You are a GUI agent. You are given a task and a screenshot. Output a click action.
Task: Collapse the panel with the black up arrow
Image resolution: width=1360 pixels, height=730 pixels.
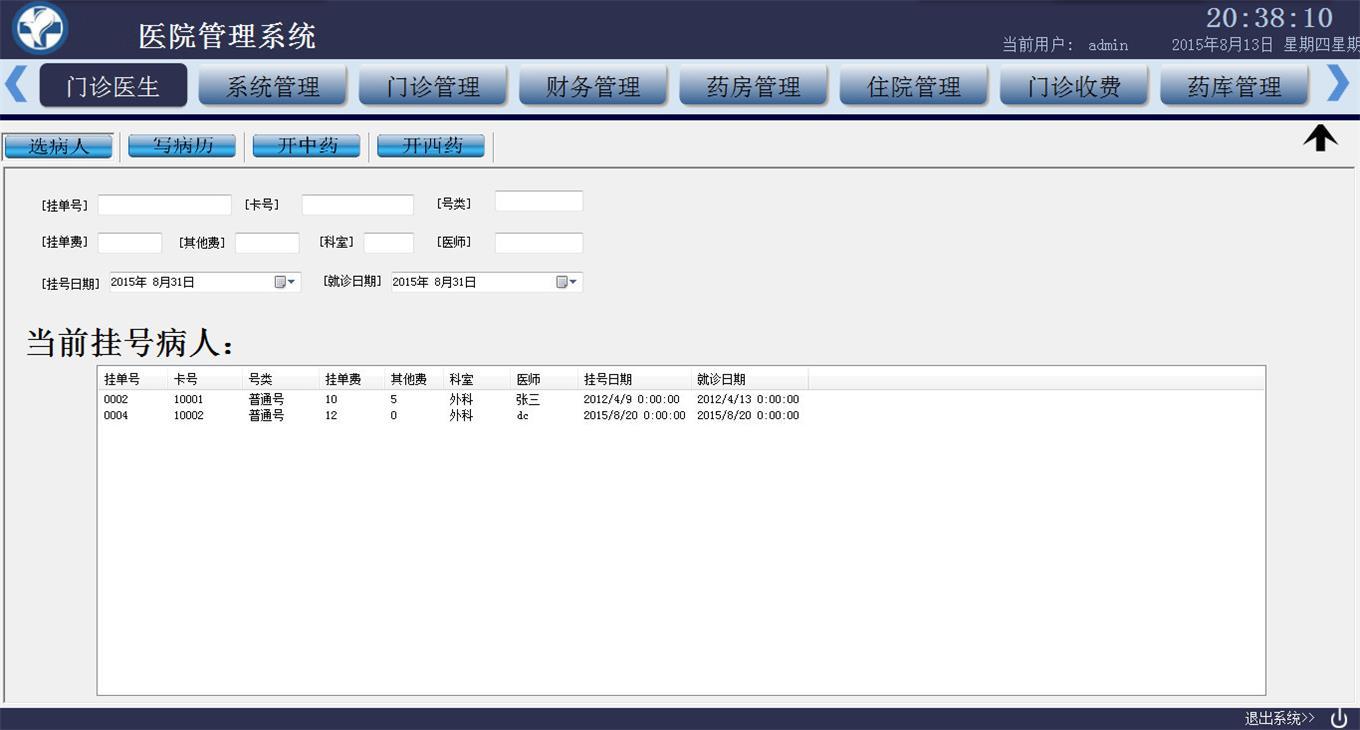pyautogui.click(x=1320, y=138)
